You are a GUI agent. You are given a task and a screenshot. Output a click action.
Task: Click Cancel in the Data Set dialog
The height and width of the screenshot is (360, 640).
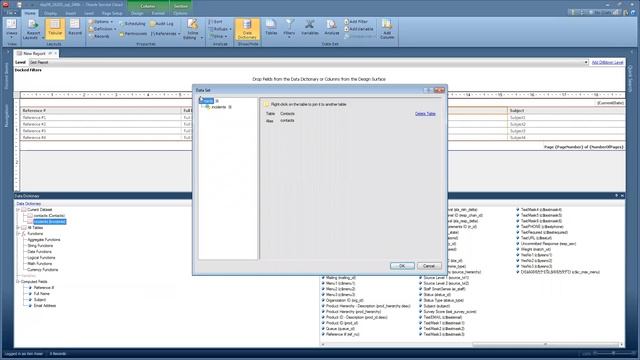[429, 266]
